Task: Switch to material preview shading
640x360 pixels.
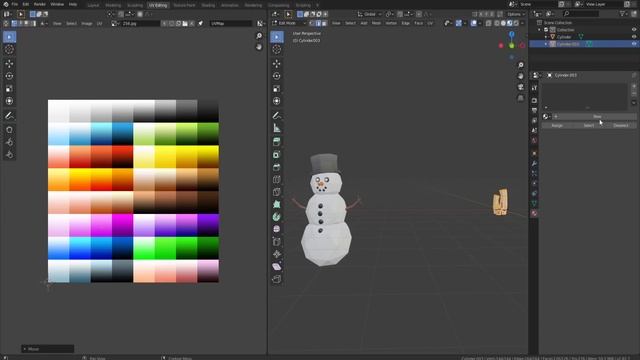Action: [509, 23]
